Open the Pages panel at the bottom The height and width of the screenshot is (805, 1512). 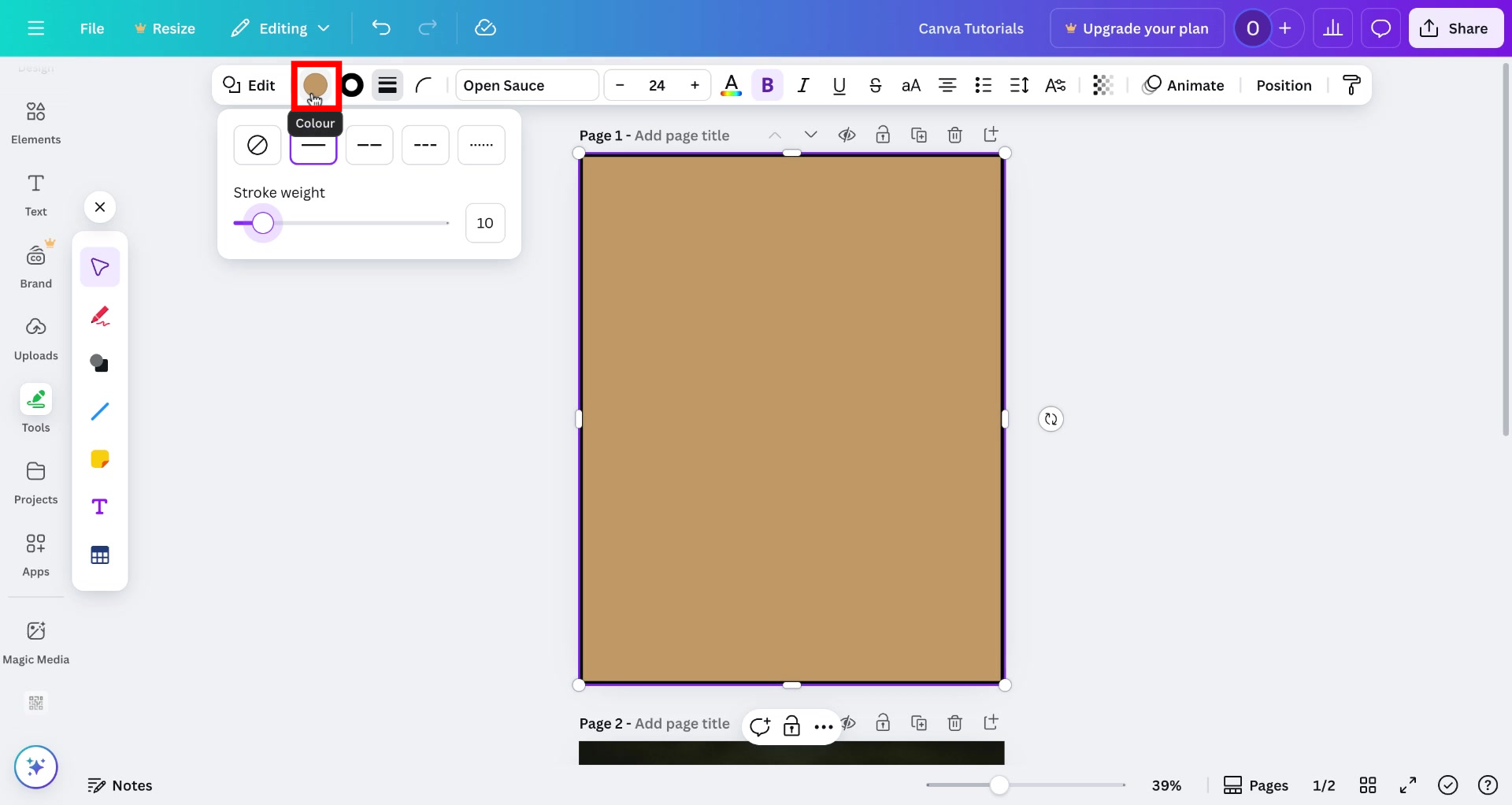point(1255,785)
